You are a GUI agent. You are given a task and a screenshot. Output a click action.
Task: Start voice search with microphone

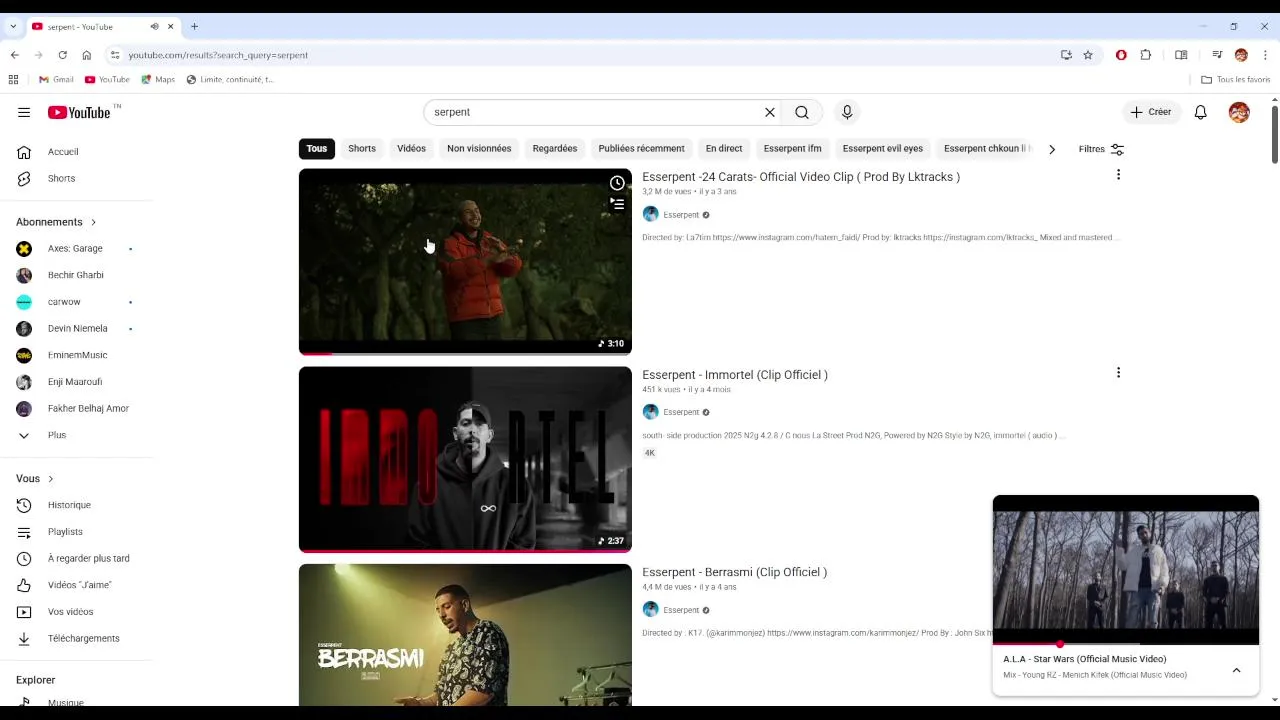(x=847, y=112)
